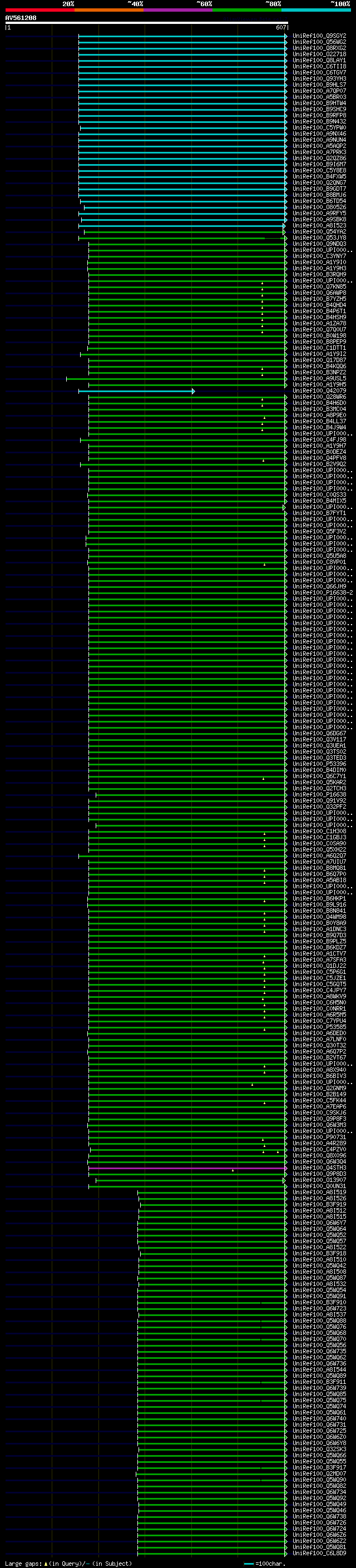The width and height of the screenshot is (356, 1568).
Task: Click the UniRef100_Q54YA2 label
Action: (319, 232)
